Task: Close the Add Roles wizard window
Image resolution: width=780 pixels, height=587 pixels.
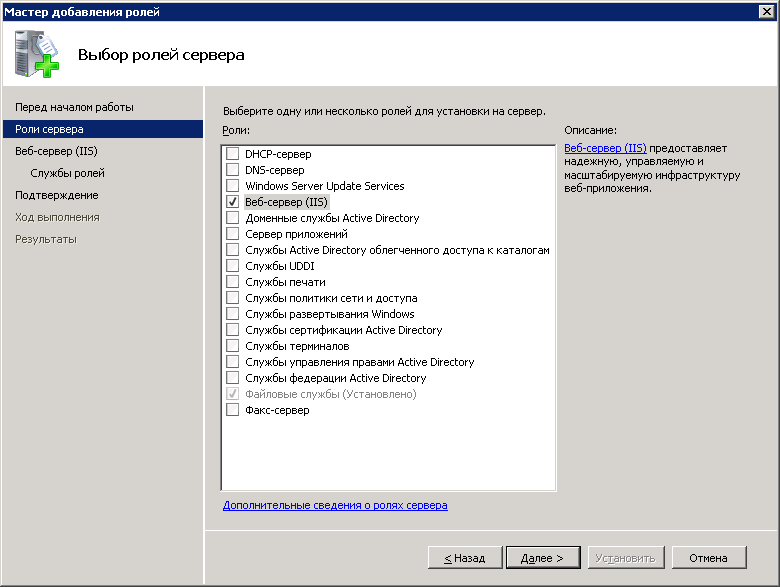Action: point(767,11)
